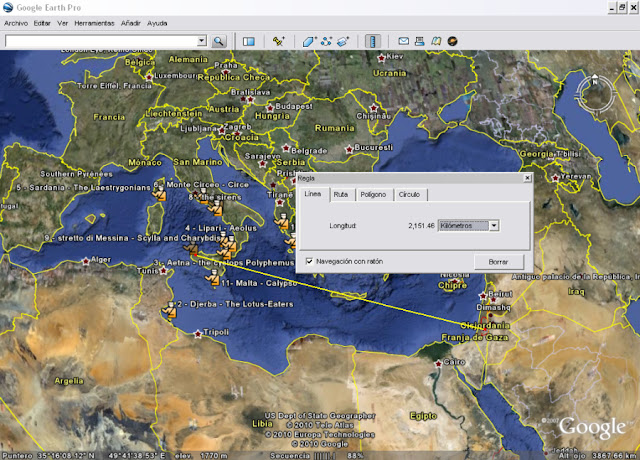Switch to the Línea tab
Image resolution: width=640 pixels, height=460 pixels.
(x=313, y=194)
